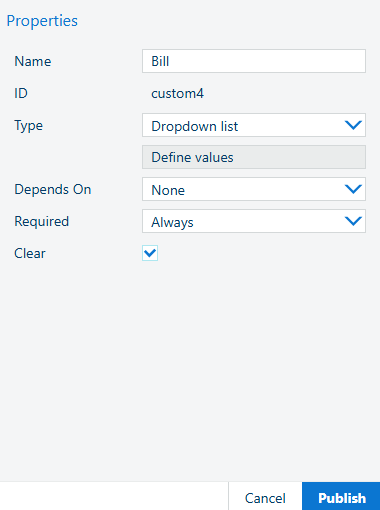Viewport: 380px width, 510px height.
Task: Expand the Depends On box showing None
Action: click(x=254, y=189)
